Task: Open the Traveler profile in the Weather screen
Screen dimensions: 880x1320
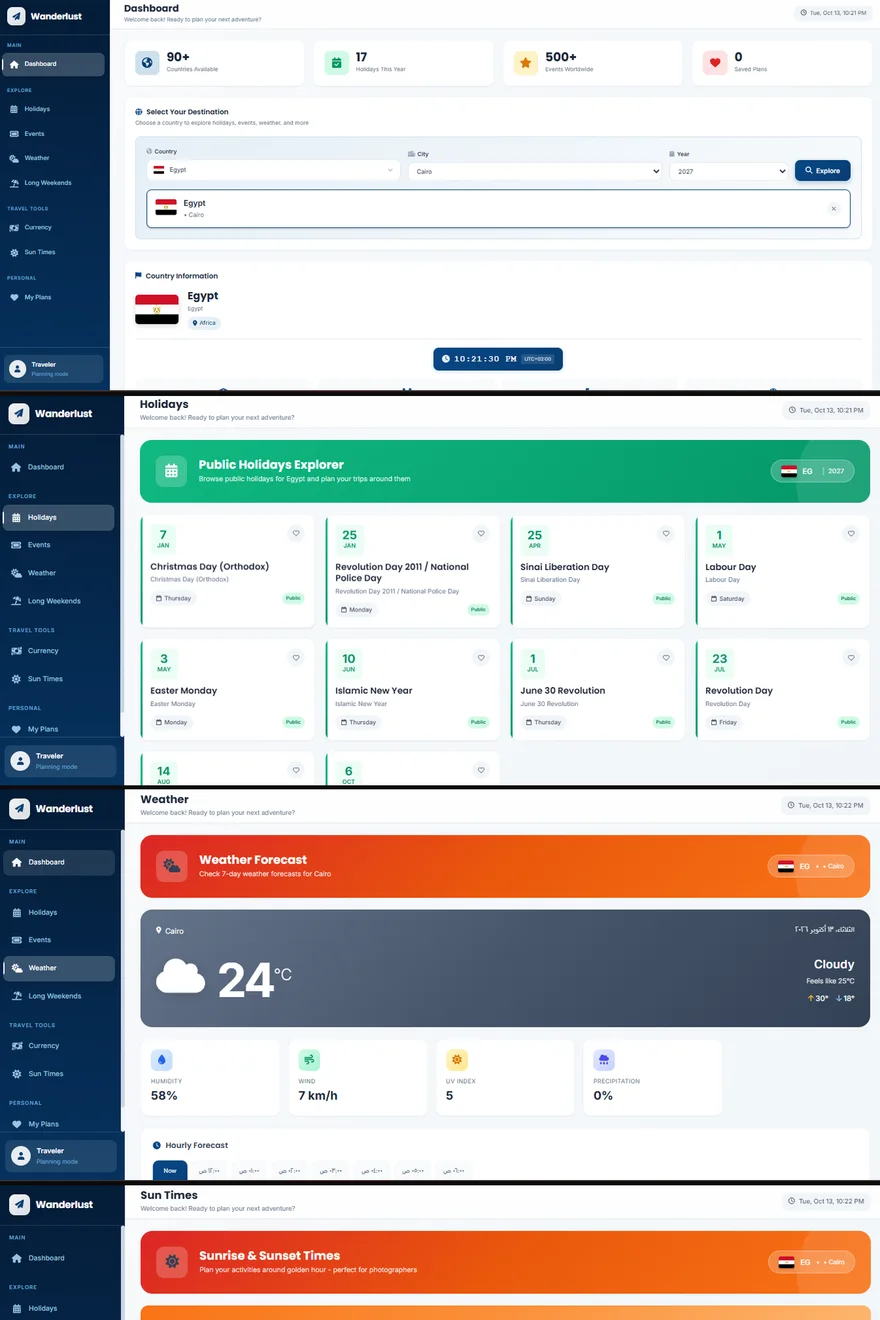Action: [60, 1155]
